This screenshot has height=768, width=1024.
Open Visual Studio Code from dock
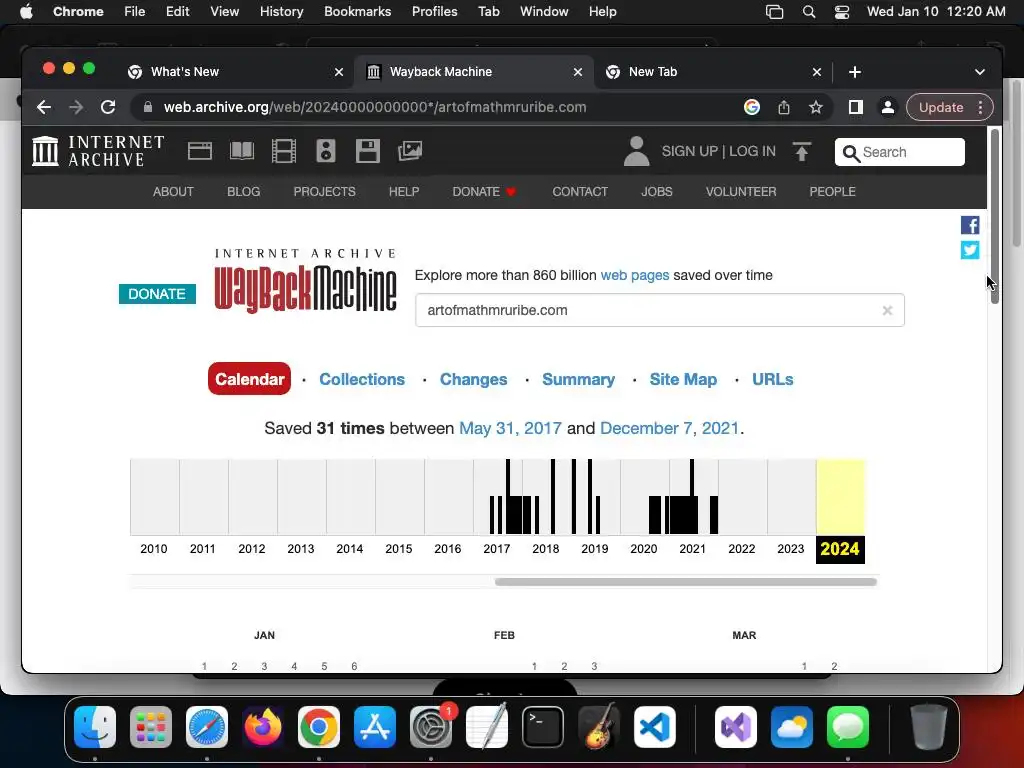click(654, 727)
